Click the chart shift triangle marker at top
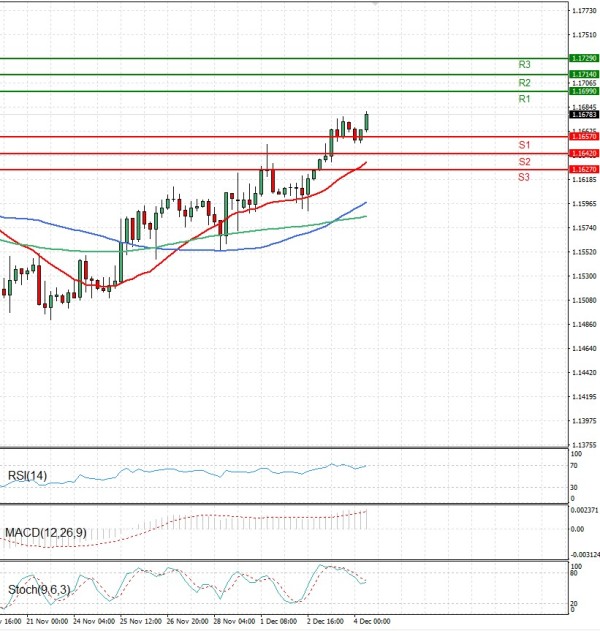This screenshot has width=600, height=631. click(376, 4)
